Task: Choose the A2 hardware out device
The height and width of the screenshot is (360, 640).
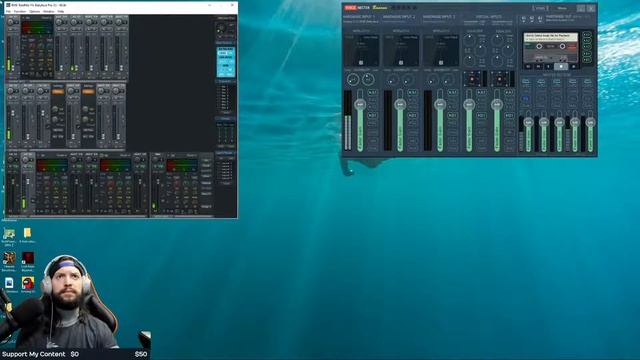Action: click(532, 19)
